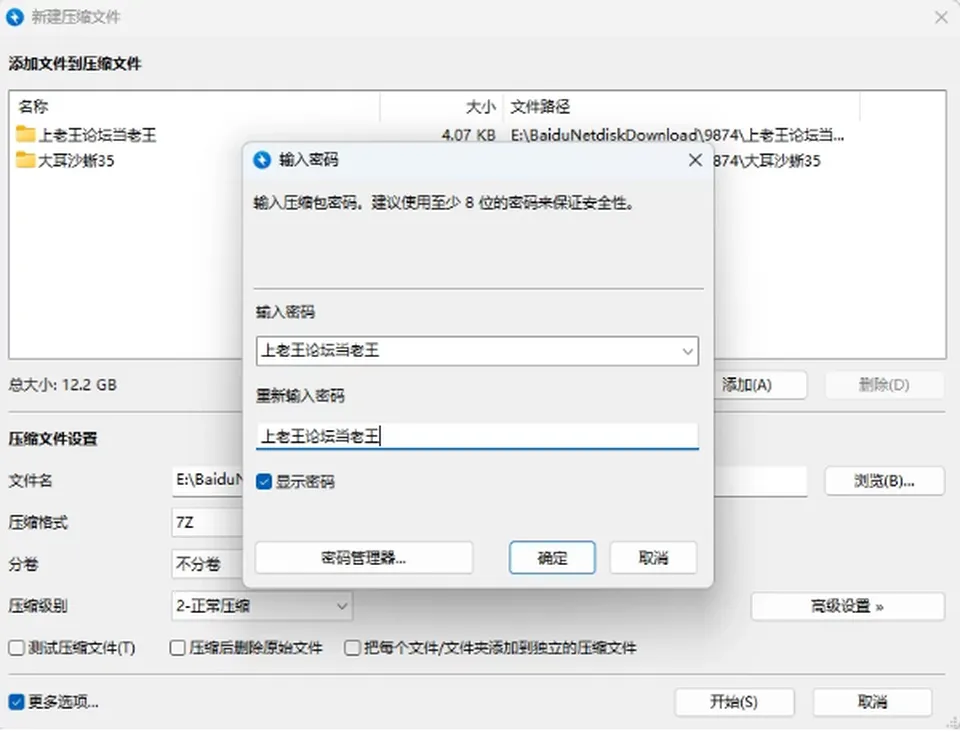Click the 添加(A) button

[759, 385]
